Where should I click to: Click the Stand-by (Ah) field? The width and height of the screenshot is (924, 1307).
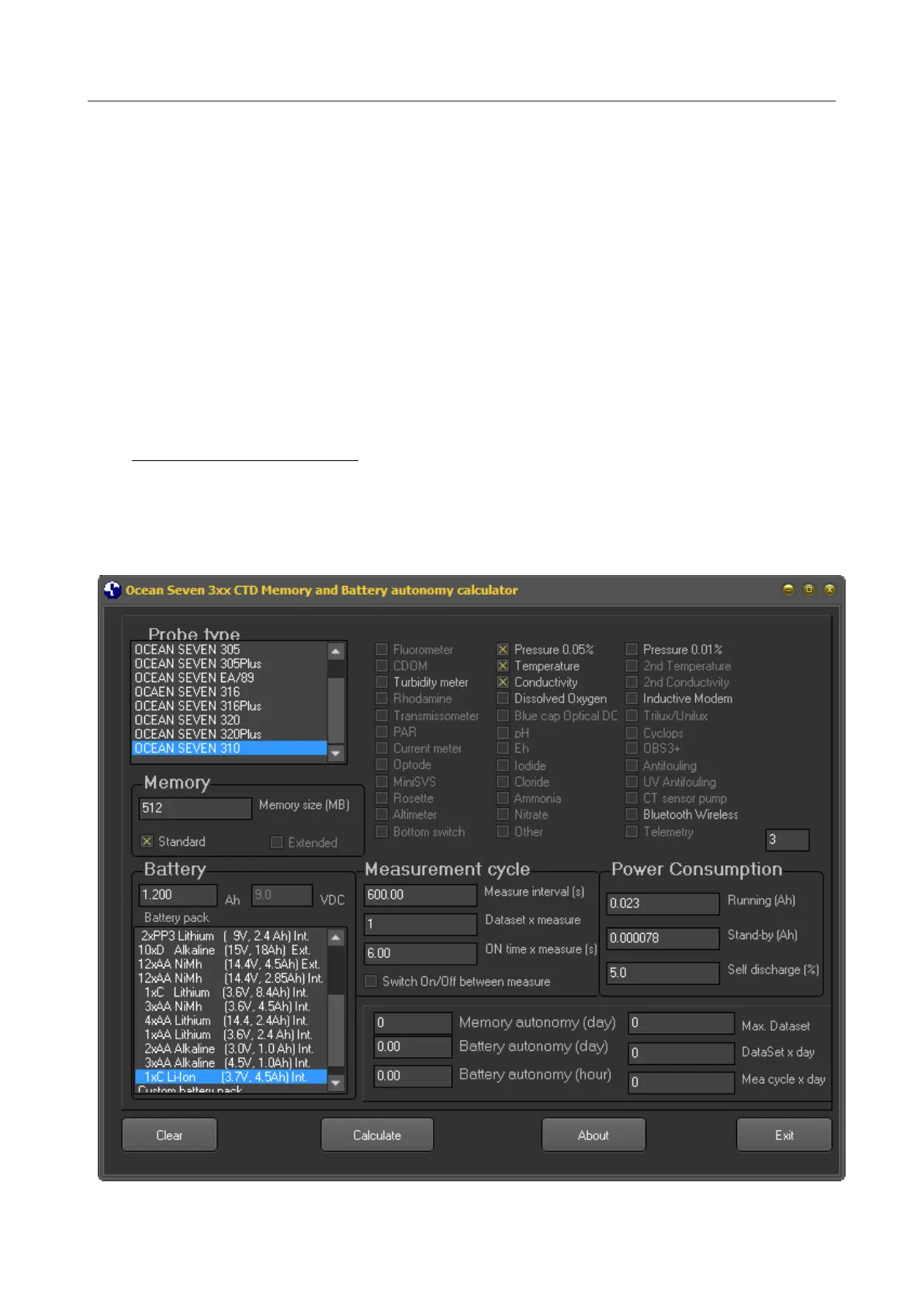[663, 938]
